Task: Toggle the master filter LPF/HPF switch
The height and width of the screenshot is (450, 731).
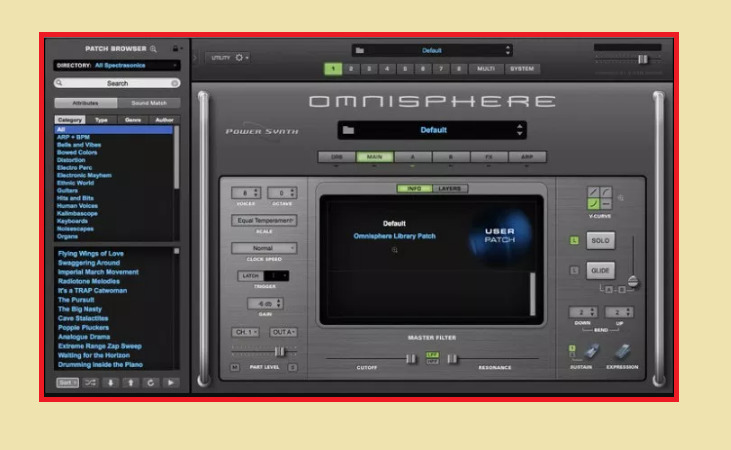Action: pos(432,358)
